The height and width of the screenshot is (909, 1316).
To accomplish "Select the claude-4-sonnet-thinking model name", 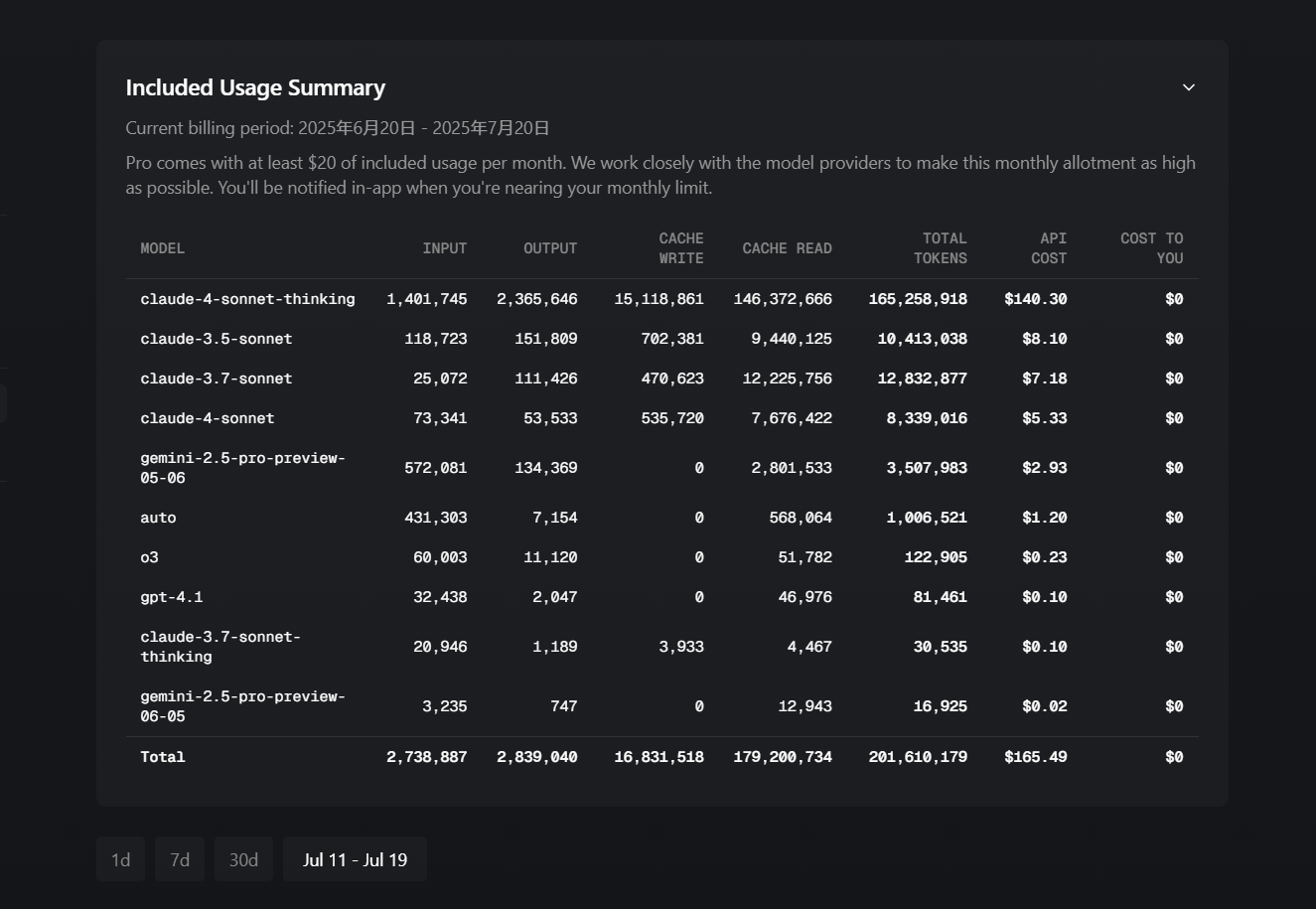I will 247,299.
